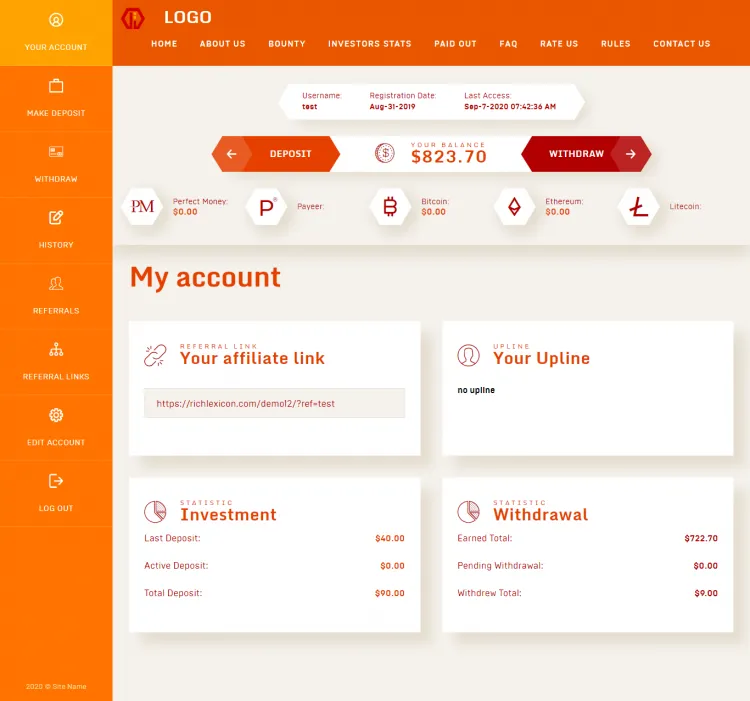Click the LOGO text in header

188,18
